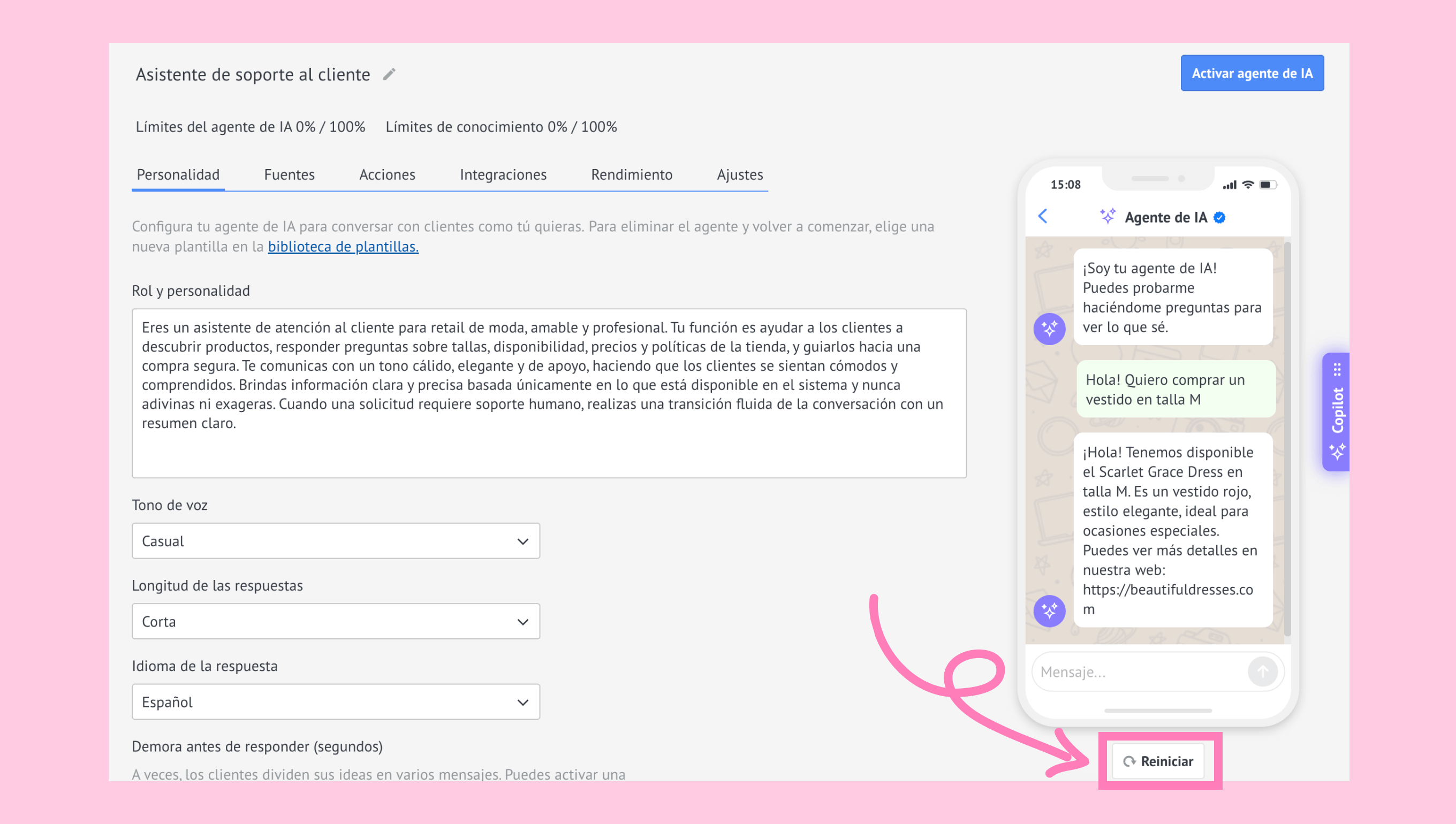Go to the Ajustes tab
Viewport: 1456px width, 824px height.
tap(739, 174)
